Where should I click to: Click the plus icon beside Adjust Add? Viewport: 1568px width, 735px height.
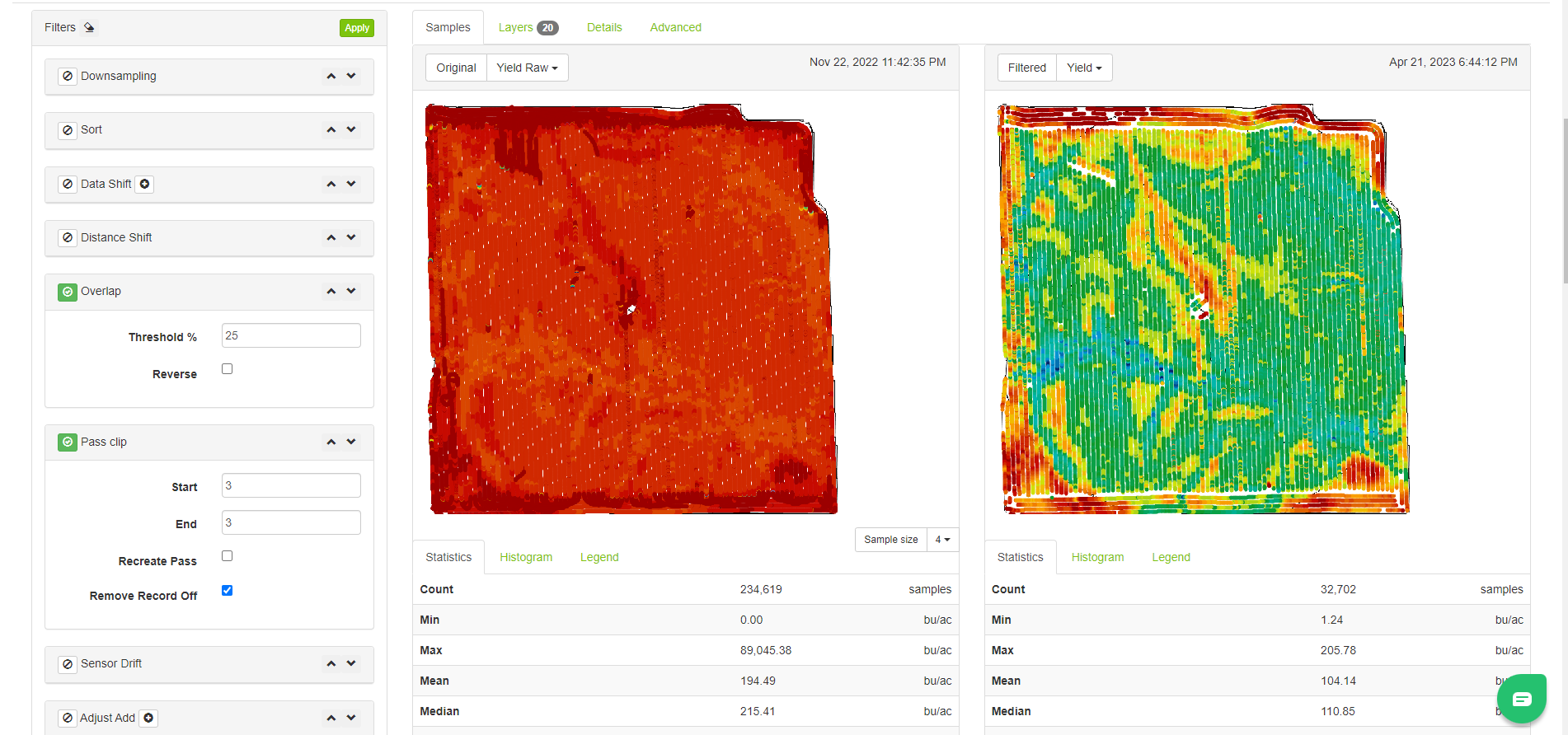[148, 718]
